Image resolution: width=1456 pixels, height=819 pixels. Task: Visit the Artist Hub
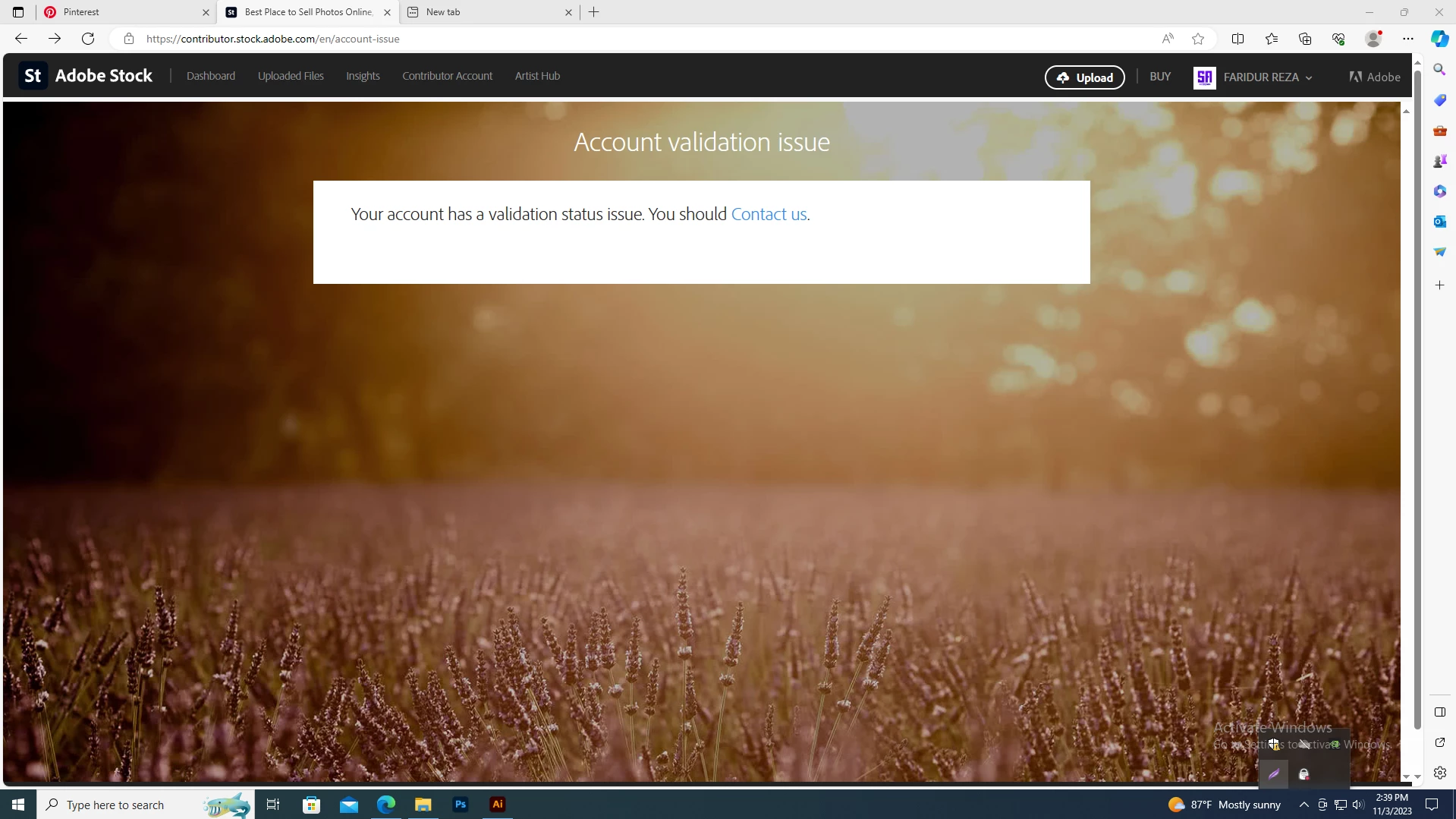pos(537,76)
